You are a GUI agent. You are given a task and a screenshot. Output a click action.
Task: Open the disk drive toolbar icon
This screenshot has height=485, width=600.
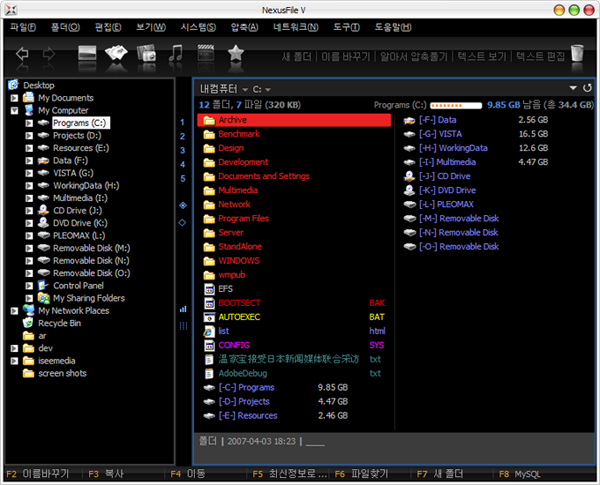(x=87, y=53)
